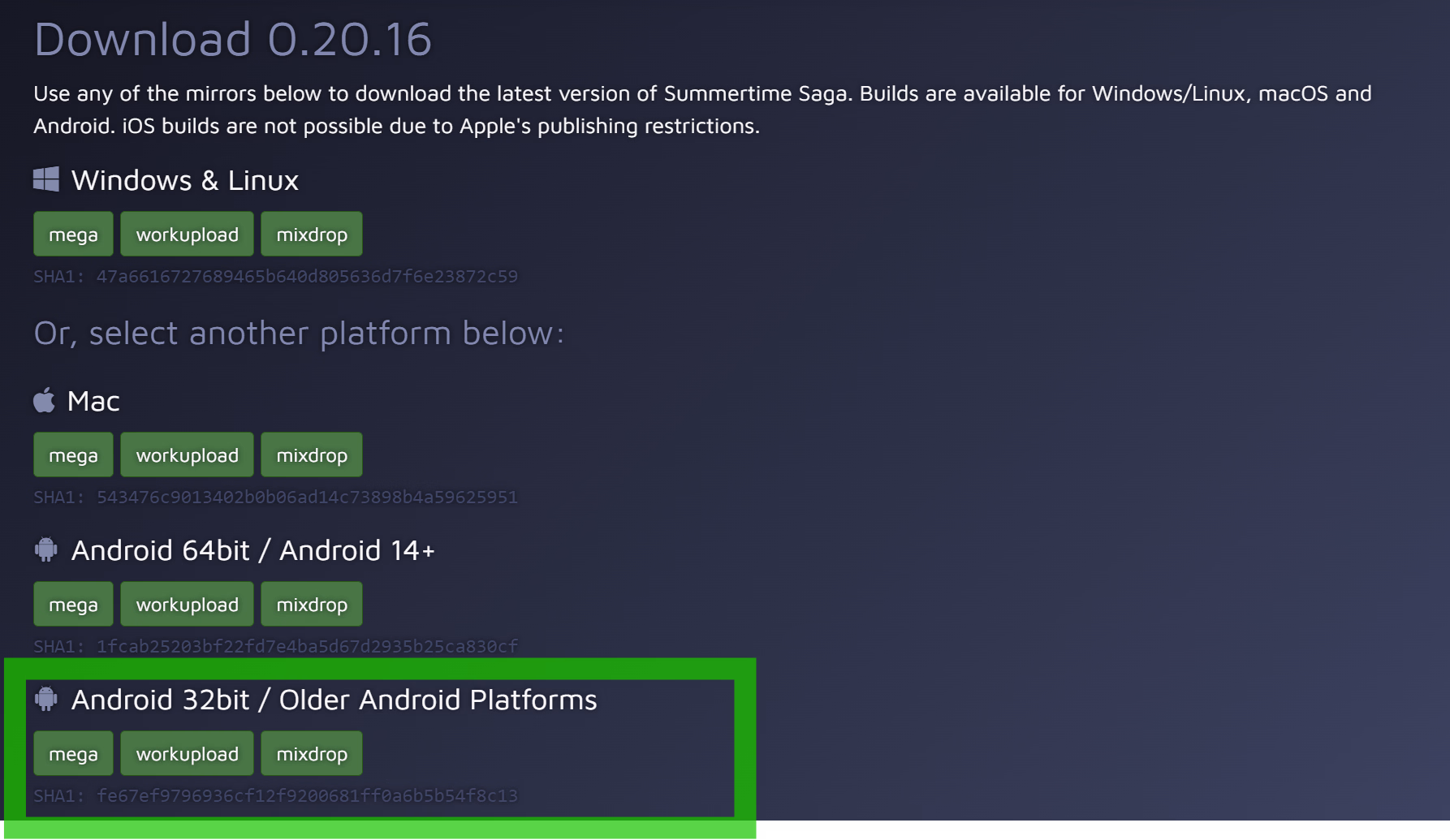Choose mixdrop for Android 32bit download
Image resolution: width=1450 pixels, height=840 pixels.
coord(312,753)
